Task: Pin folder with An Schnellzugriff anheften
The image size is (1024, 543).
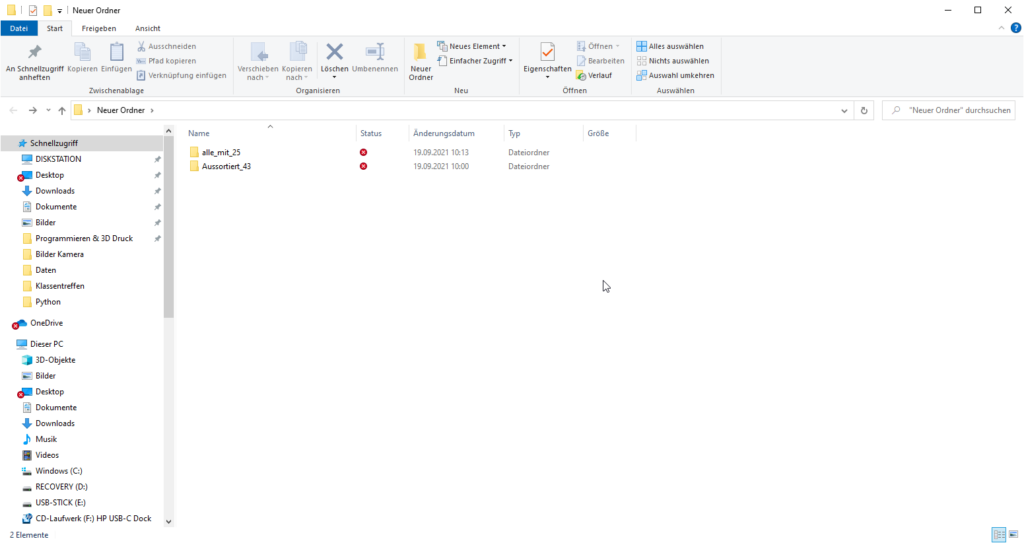Action: click(x=34, y=60)
